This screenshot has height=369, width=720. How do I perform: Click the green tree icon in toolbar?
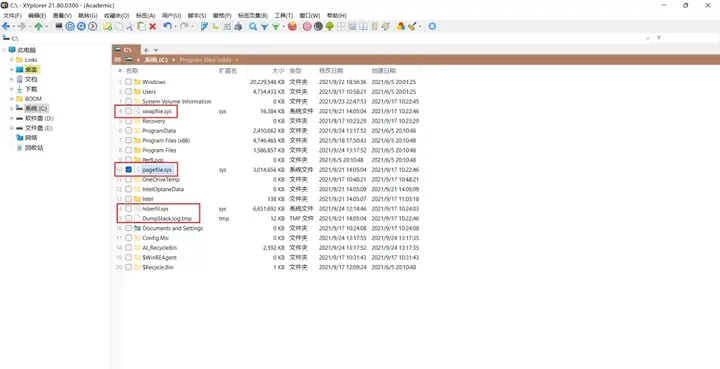click(330, 27)
